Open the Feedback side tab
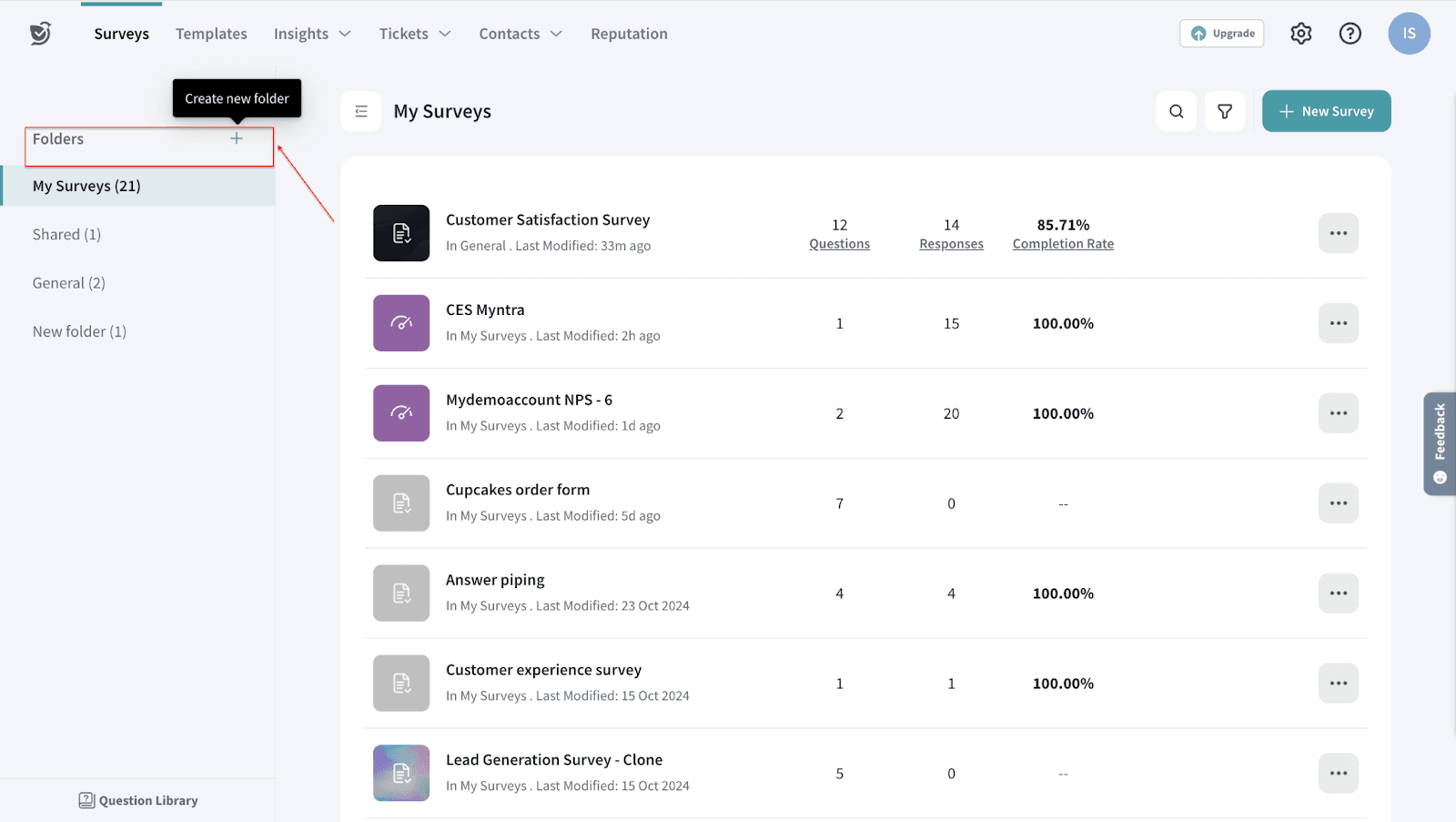The height and width of the screenshot is (822, 1456). coord(1439,443)
